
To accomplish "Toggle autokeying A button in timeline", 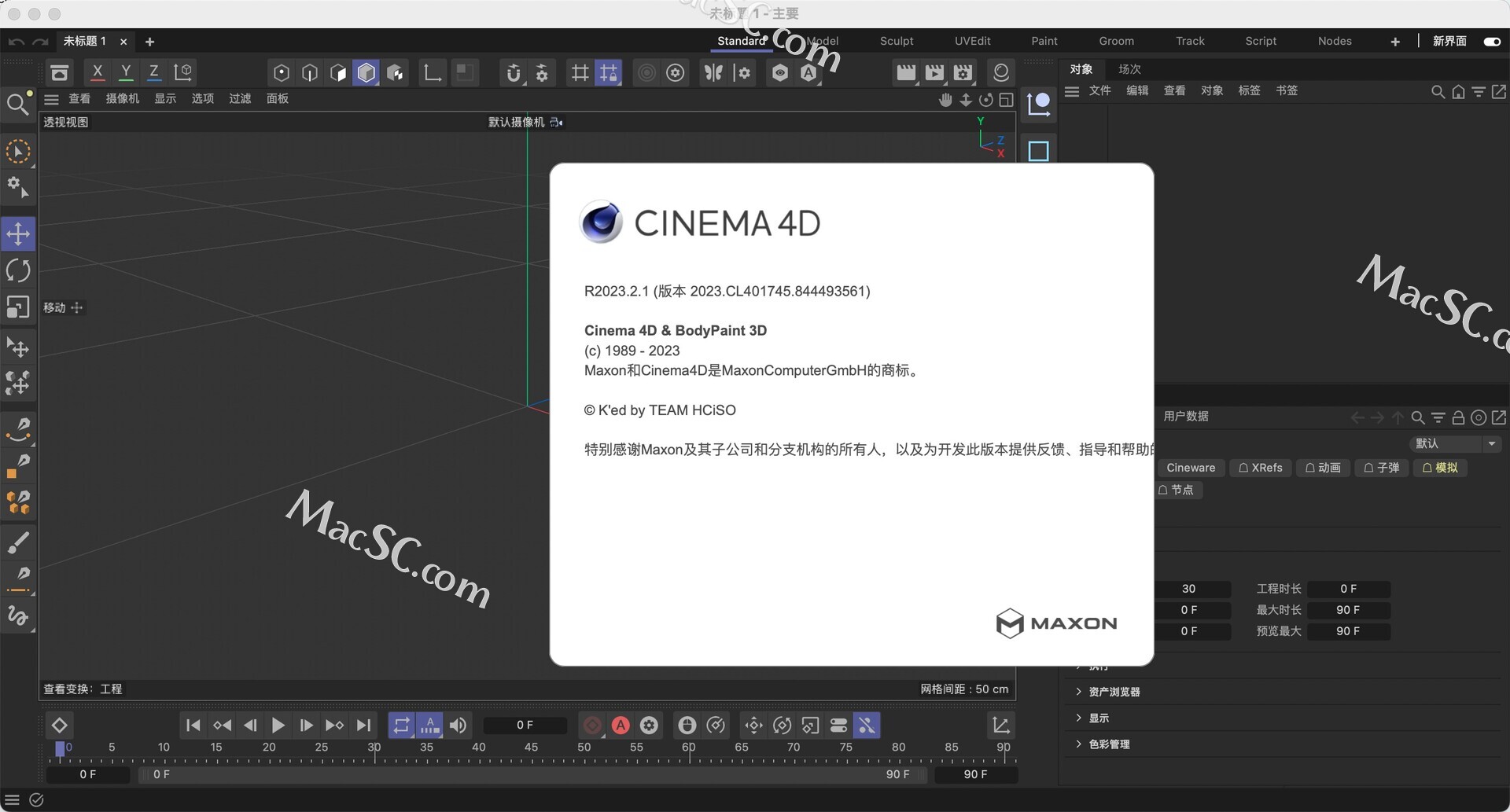I will point(621,725).
